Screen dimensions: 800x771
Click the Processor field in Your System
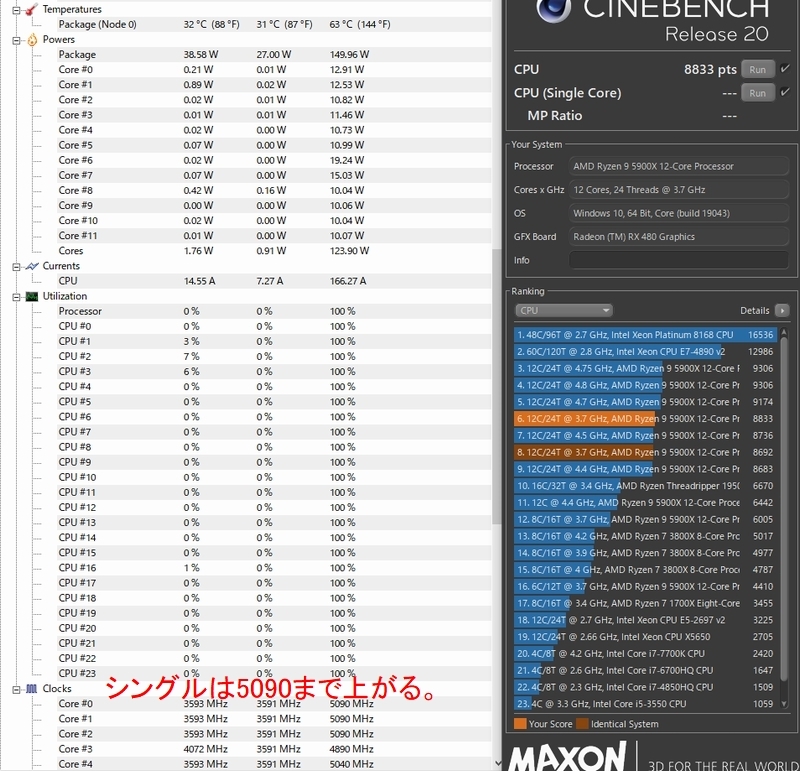[x=679, y=166]
